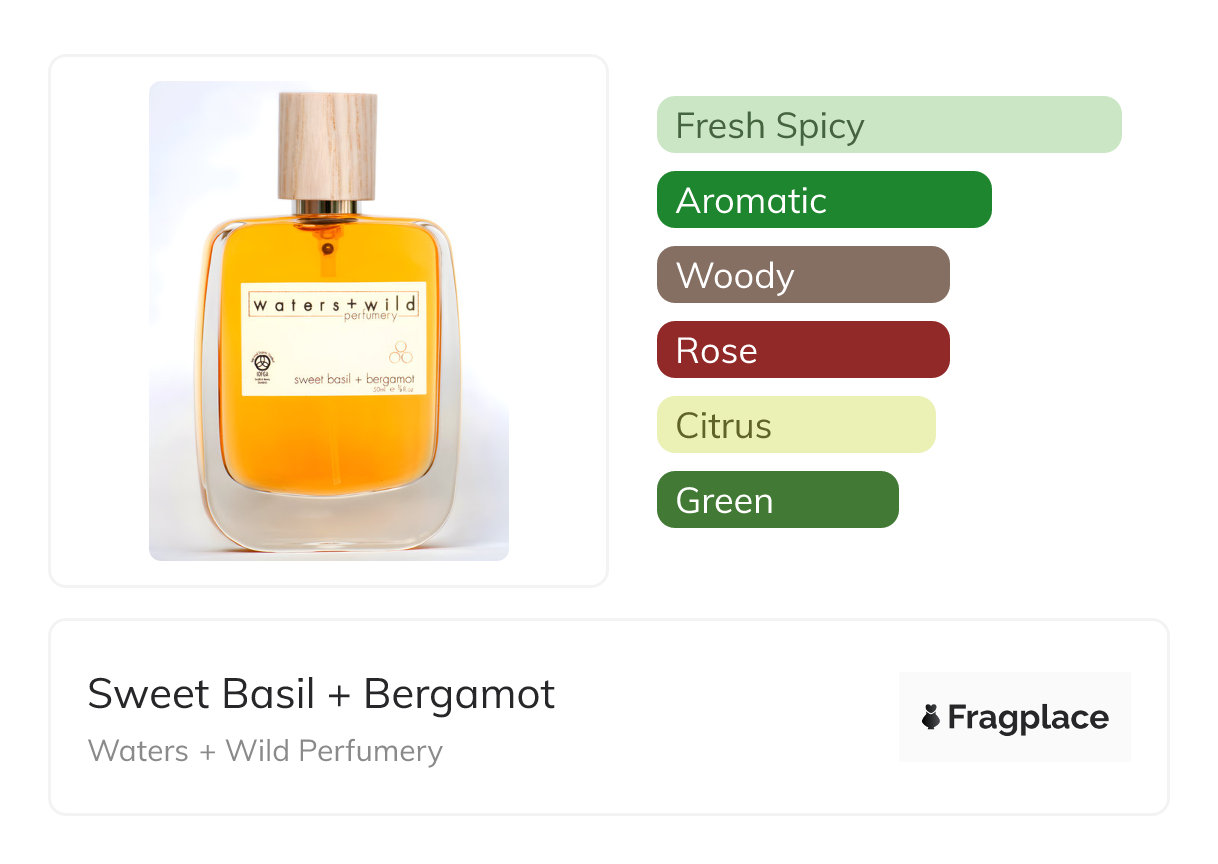This screenshot has height=864, width=1218.
Task: Click the certification seal on the bottle label
Action: [266, 363]
